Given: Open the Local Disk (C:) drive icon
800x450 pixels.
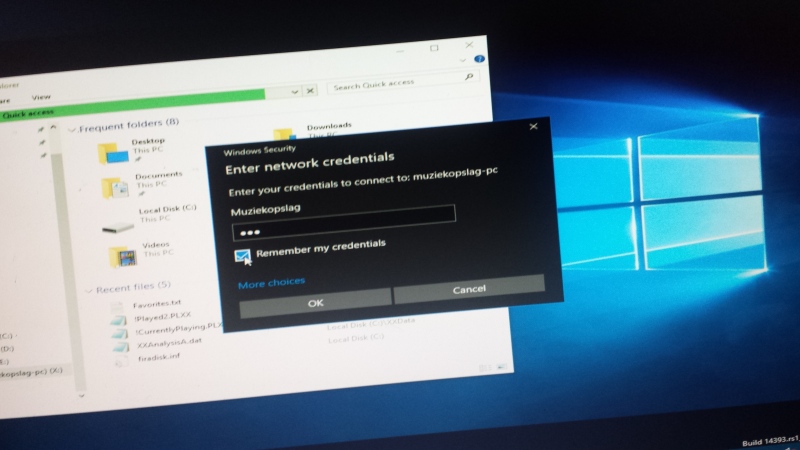Looking at the screenshot, I should coord(118,227).
